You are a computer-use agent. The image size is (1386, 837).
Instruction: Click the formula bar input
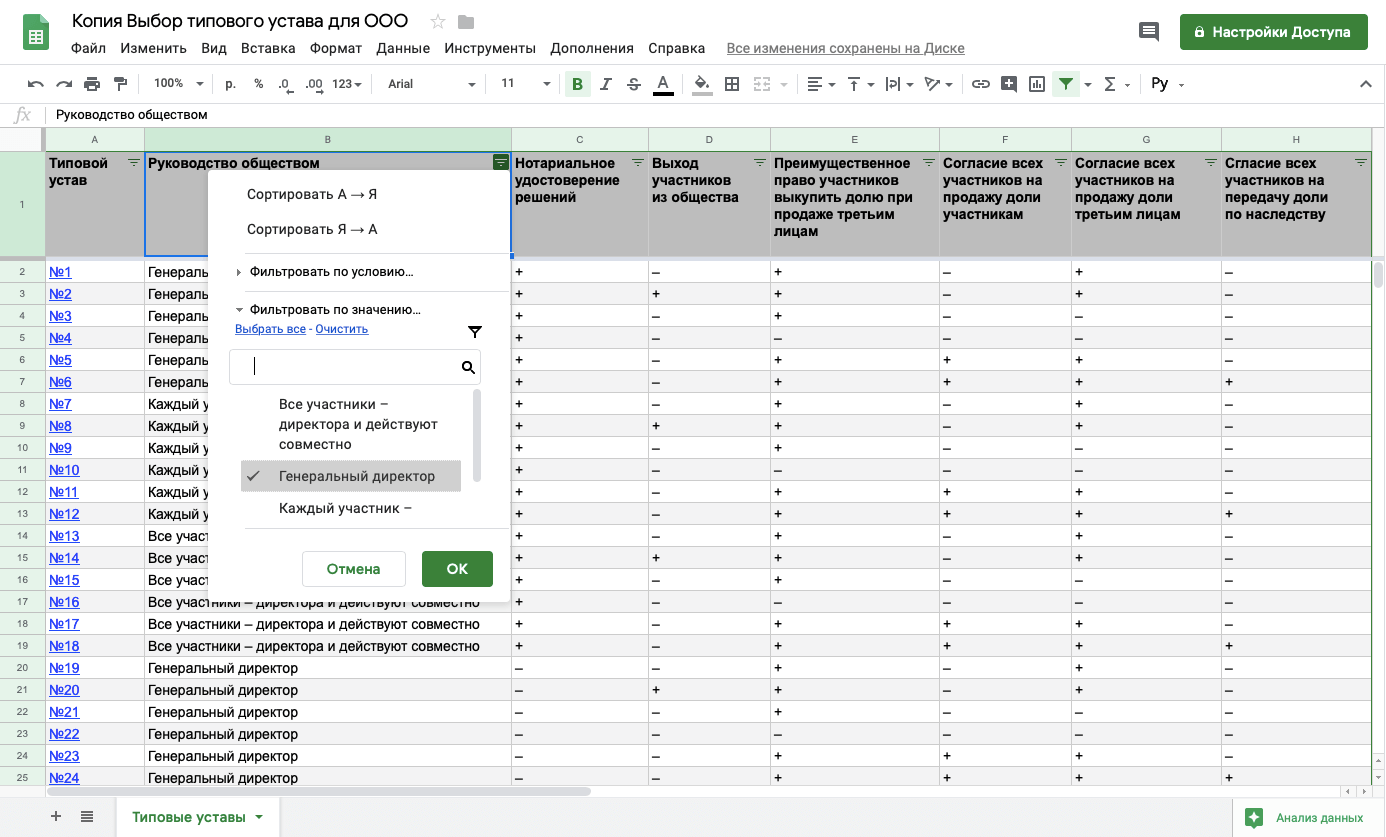point(715,115)
